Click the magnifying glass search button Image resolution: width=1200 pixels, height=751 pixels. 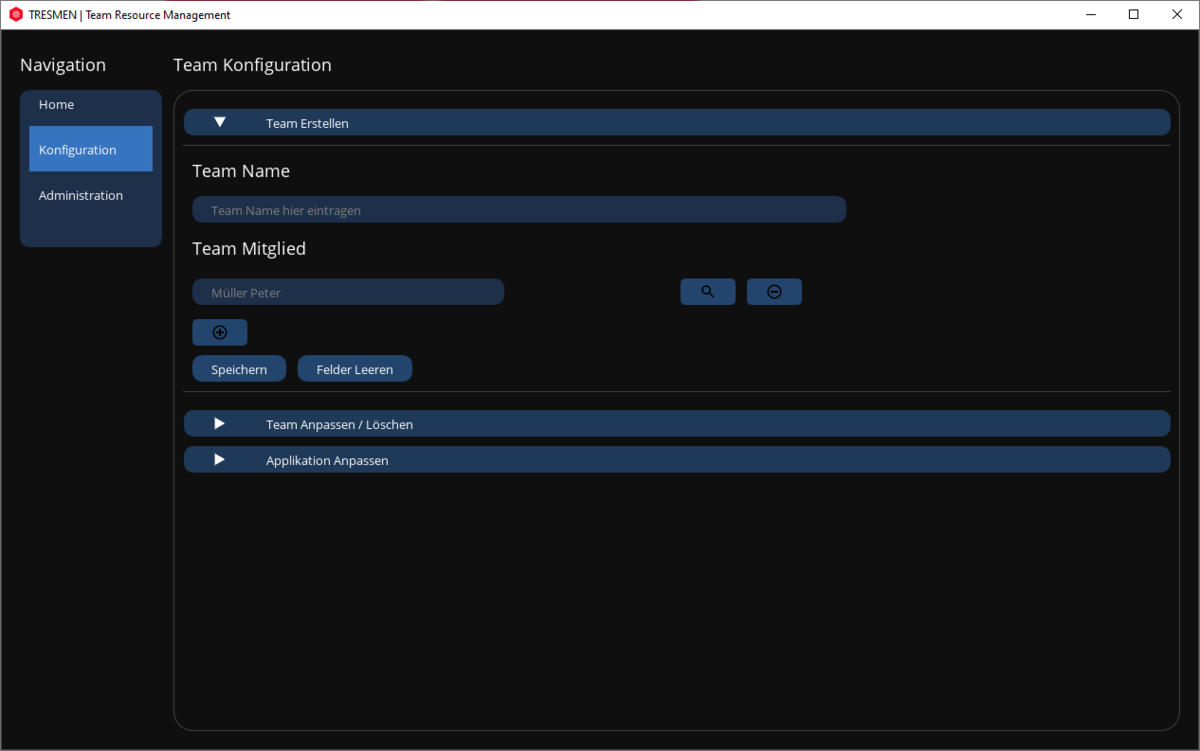coord(707,292)
